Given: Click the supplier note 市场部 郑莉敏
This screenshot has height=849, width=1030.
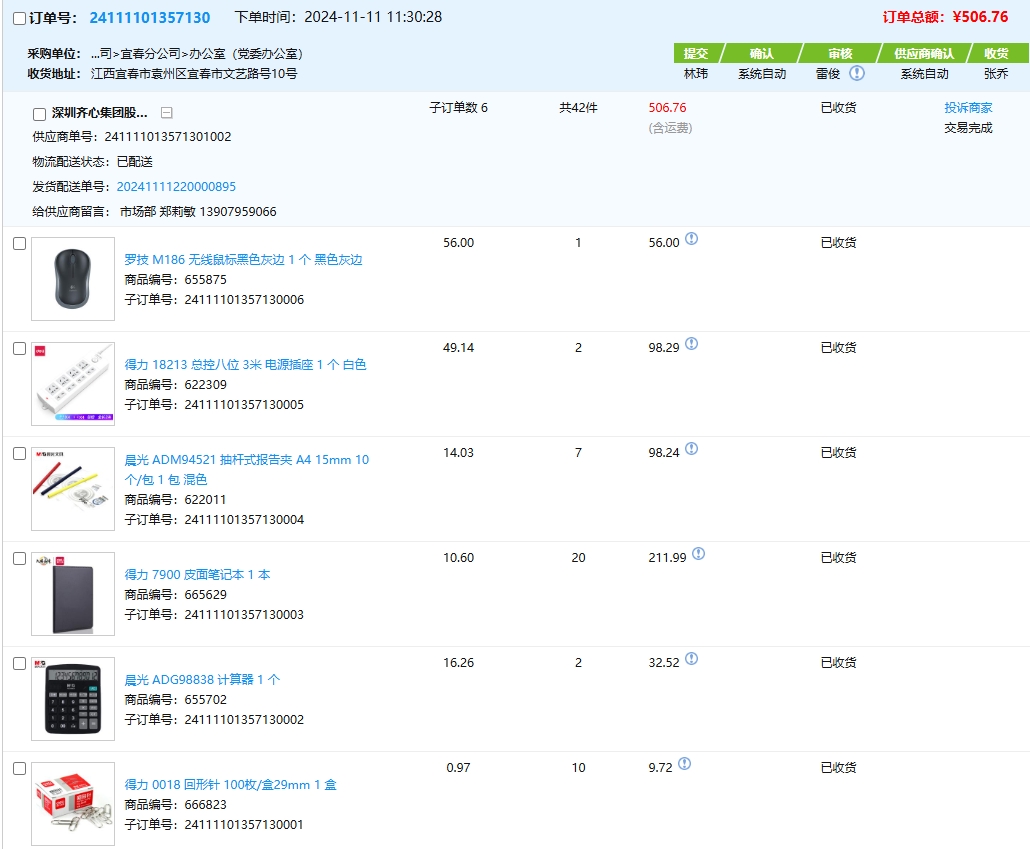Looking at the screenshot, I should 198,212.
